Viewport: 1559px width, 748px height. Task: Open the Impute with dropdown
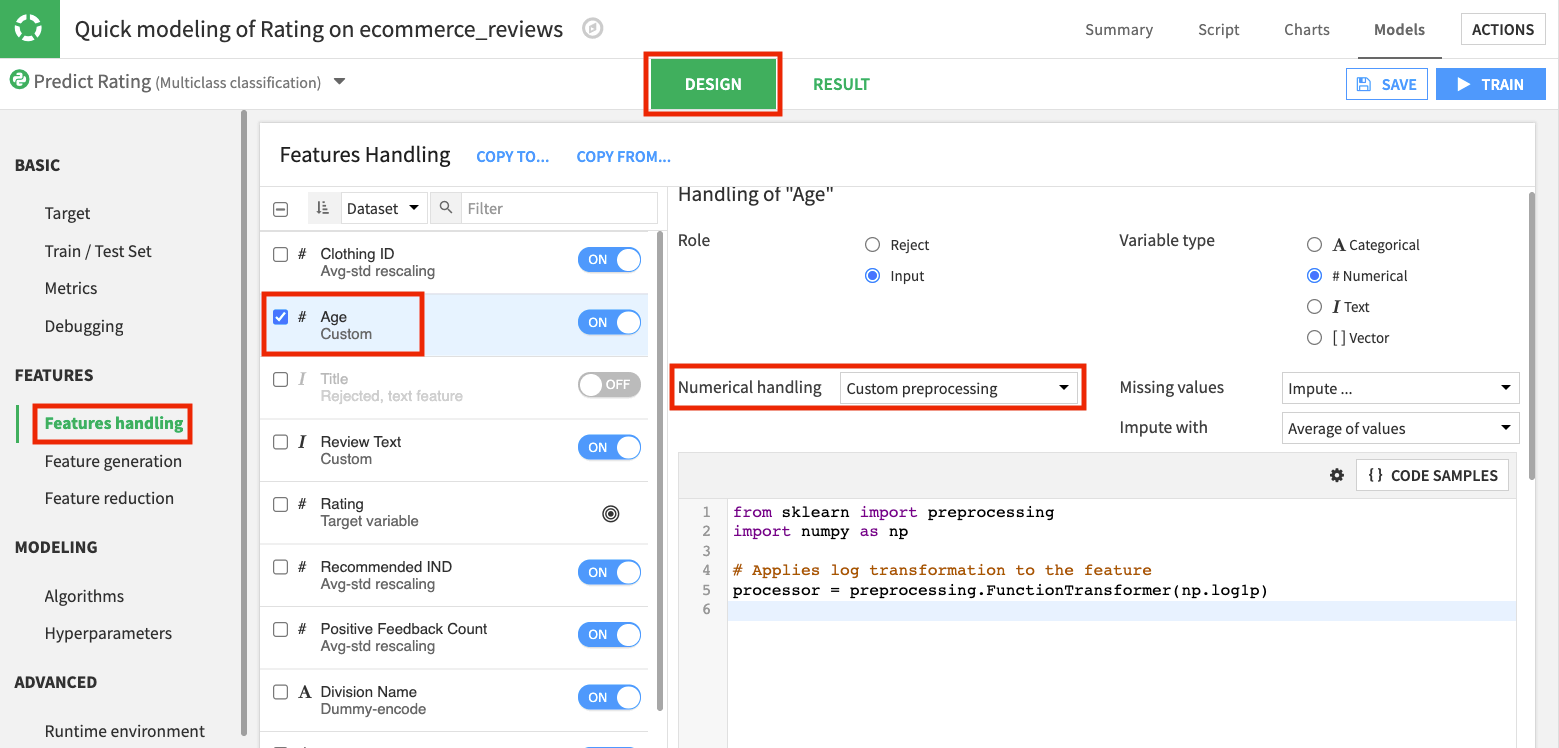[1400, 428]
